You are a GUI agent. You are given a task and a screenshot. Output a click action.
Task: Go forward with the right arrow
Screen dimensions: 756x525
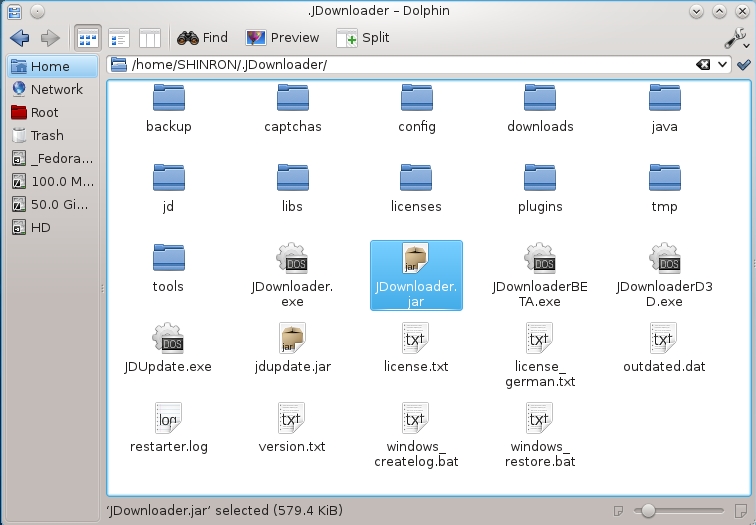[x=50, y=38]
